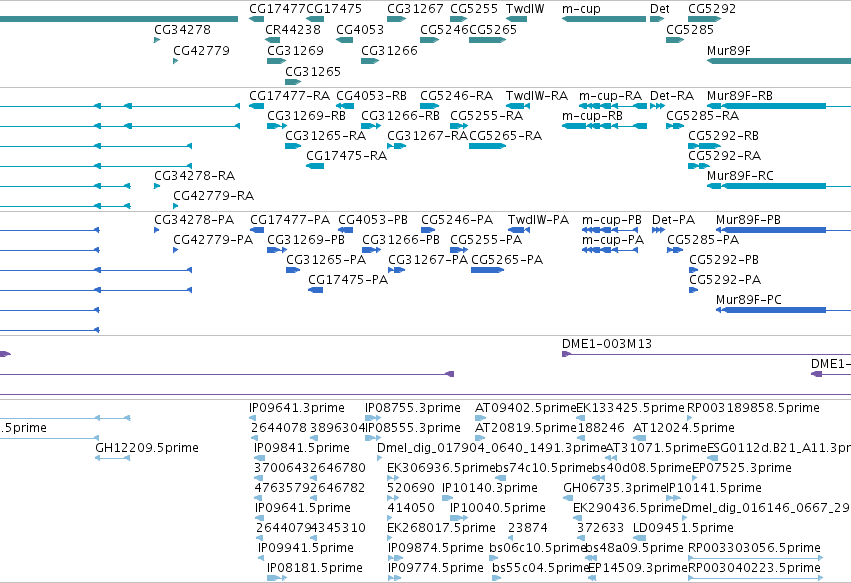Click the CR44238 gene label
The width and height of the screenshot is (851, 583).
[293, 30]
